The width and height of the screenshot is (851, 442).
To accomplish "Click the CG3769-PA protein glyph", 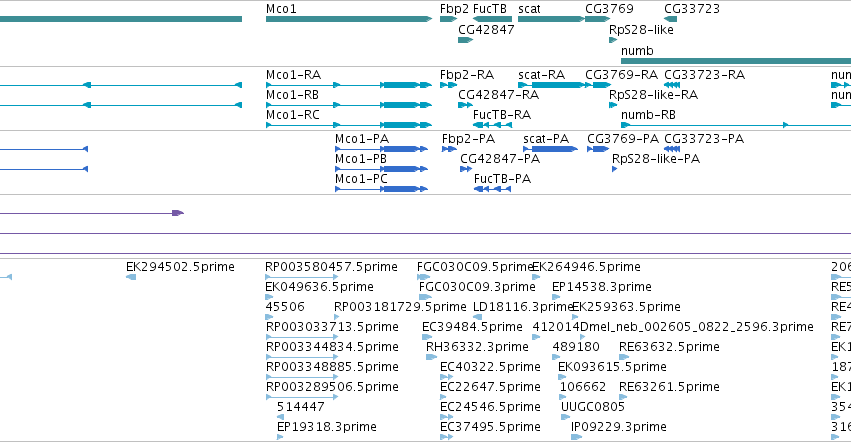I will click(598, 149).
